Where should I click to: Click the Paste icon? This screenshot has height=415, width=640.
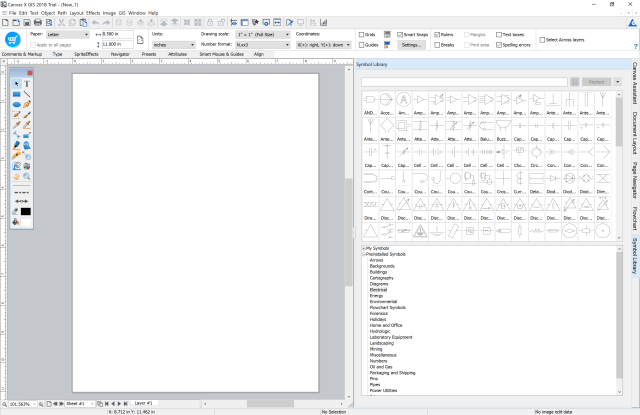pos(83,22)
